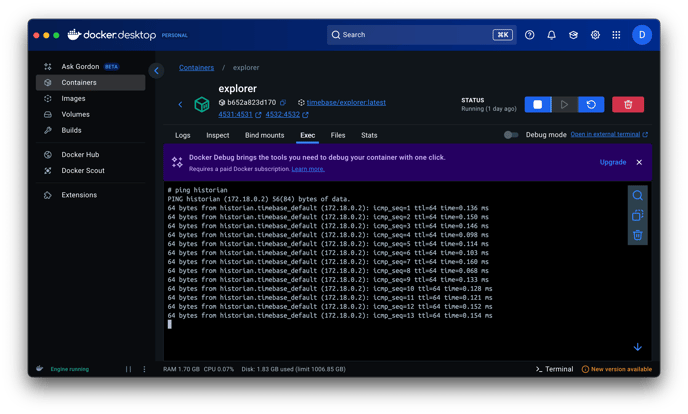Switch to the Logs tab
Image resolution: width=688 pixels, height=414 pixels.
point(182,135)
